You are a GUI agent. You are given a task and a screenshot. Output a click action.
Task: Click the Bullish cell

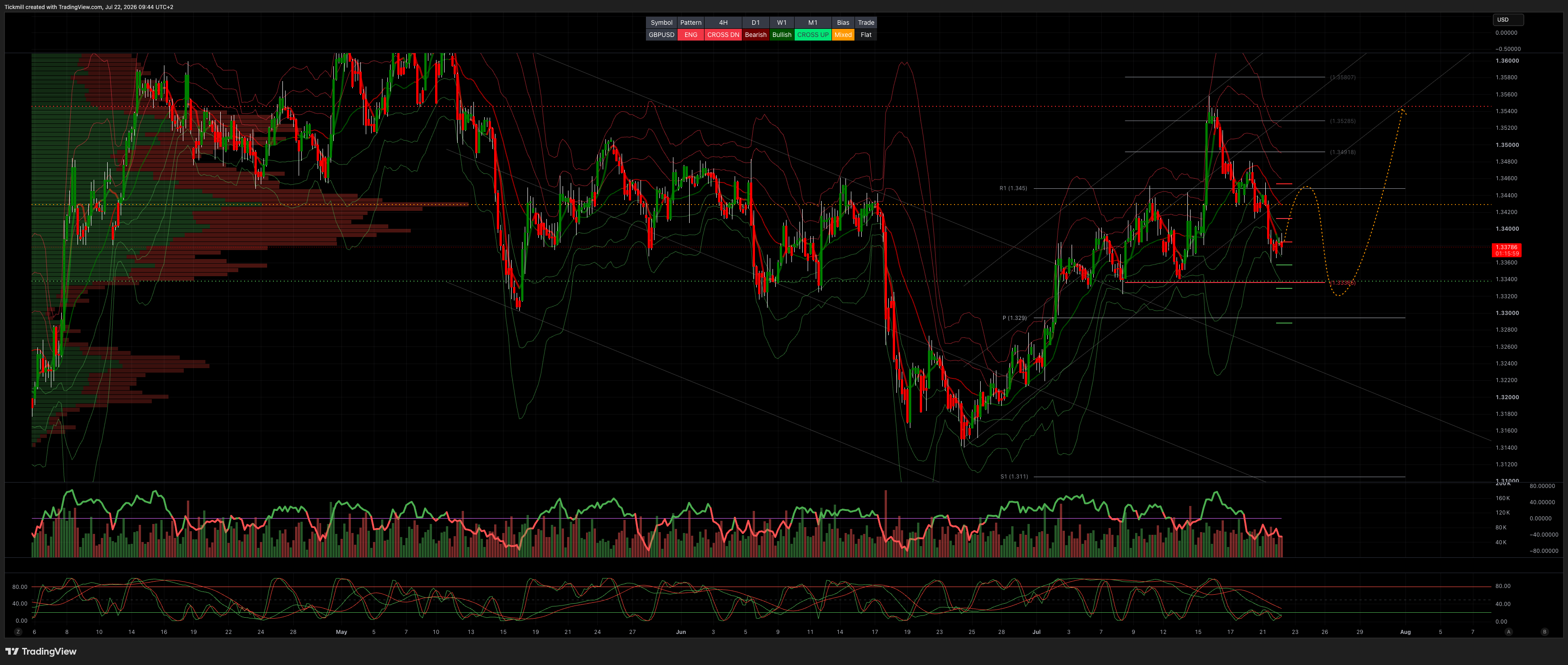[x=782, y=35]
